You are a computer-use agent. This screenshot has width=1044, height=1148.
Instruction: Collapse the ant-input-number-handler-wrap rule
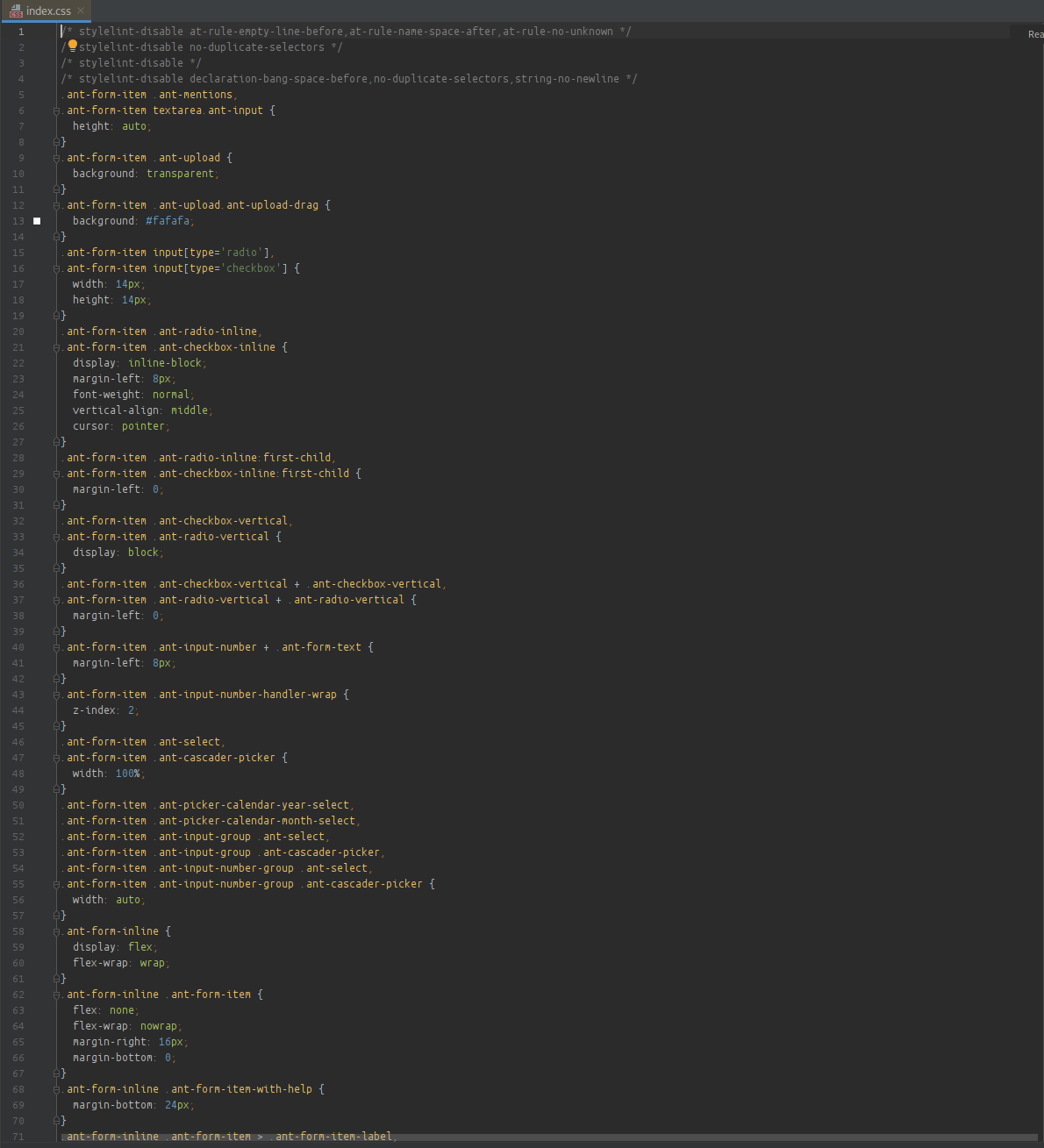click(57, 695)
